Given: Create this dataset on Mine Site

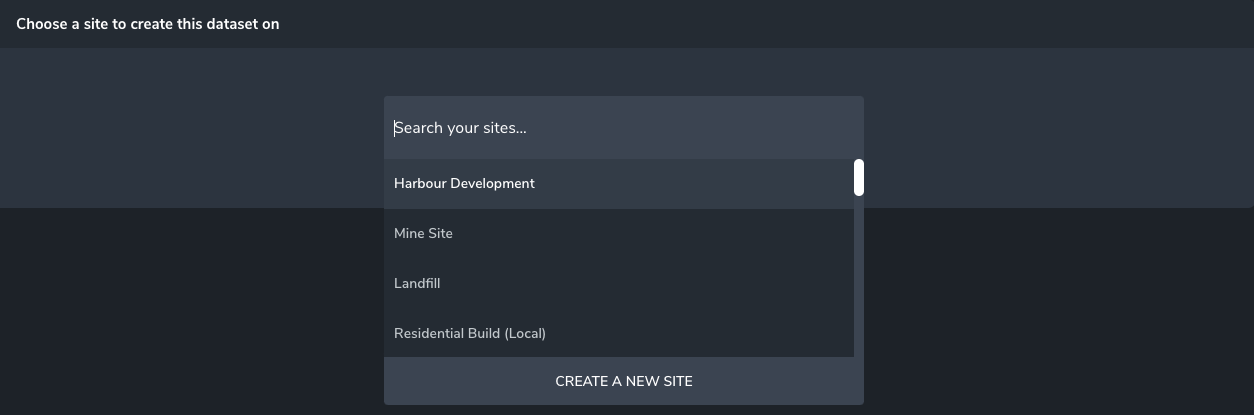Looking at the screenshot, I should pos(424,234).
